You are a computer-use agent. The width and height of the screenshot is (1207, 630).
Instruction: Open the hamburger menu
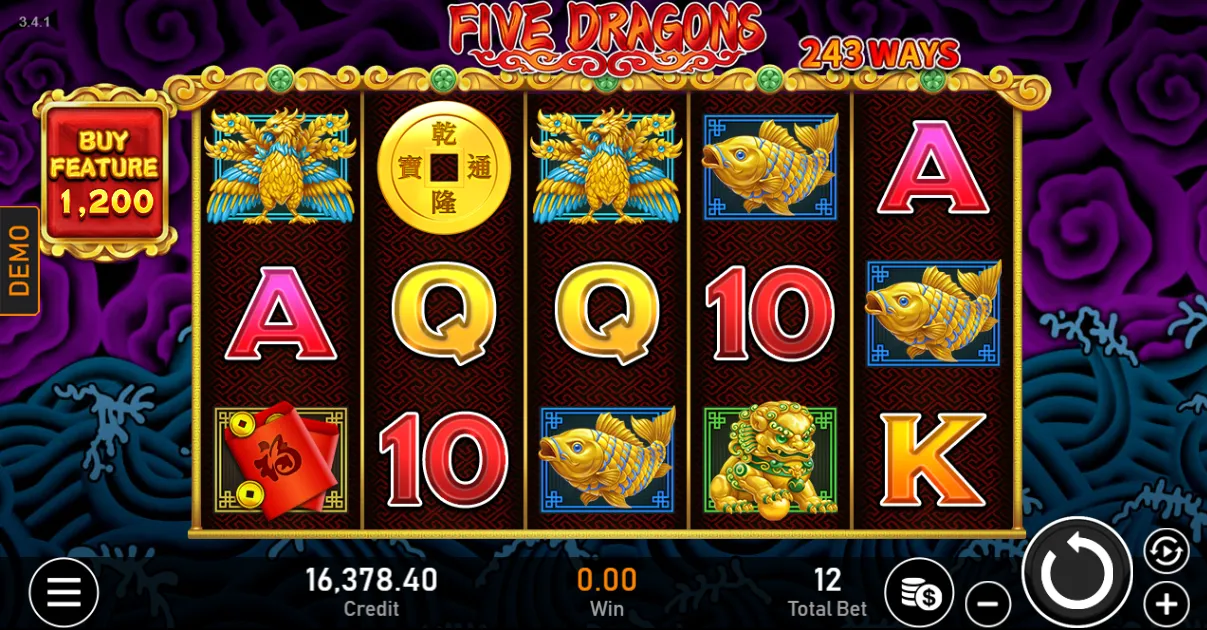click(64, 593)
